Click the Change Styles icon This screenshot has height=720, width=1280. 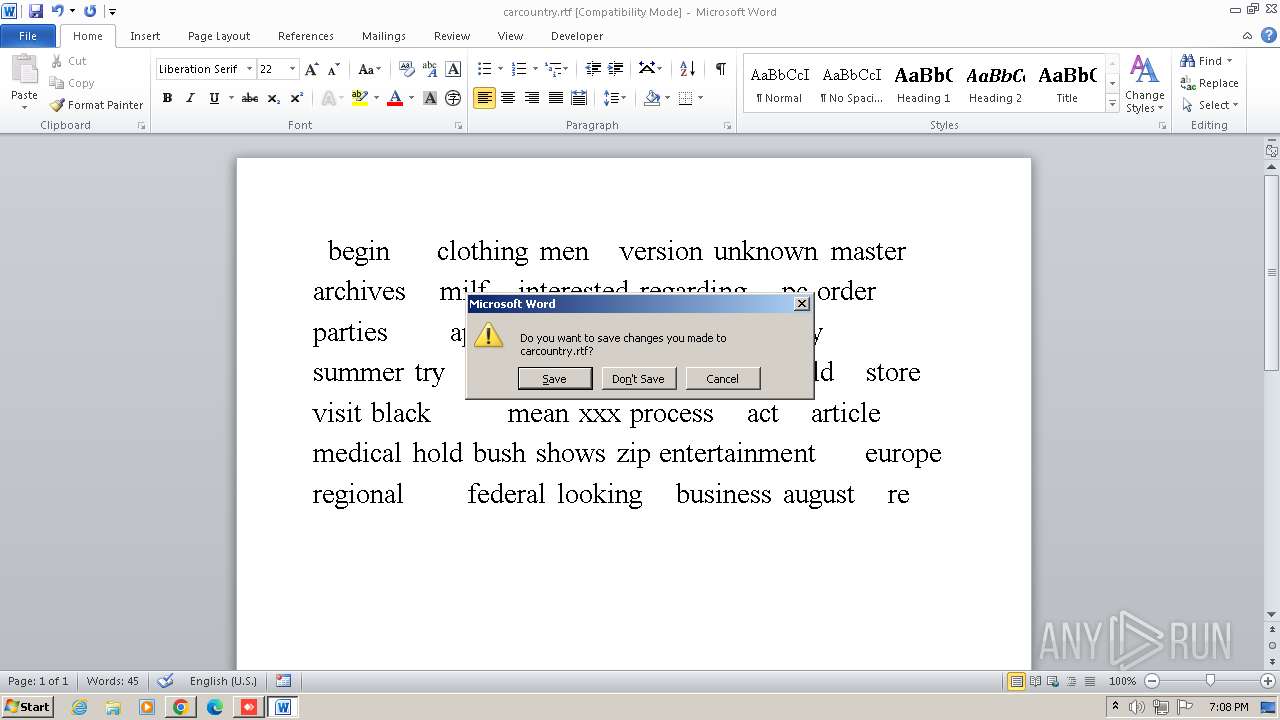click(1144, 85)
